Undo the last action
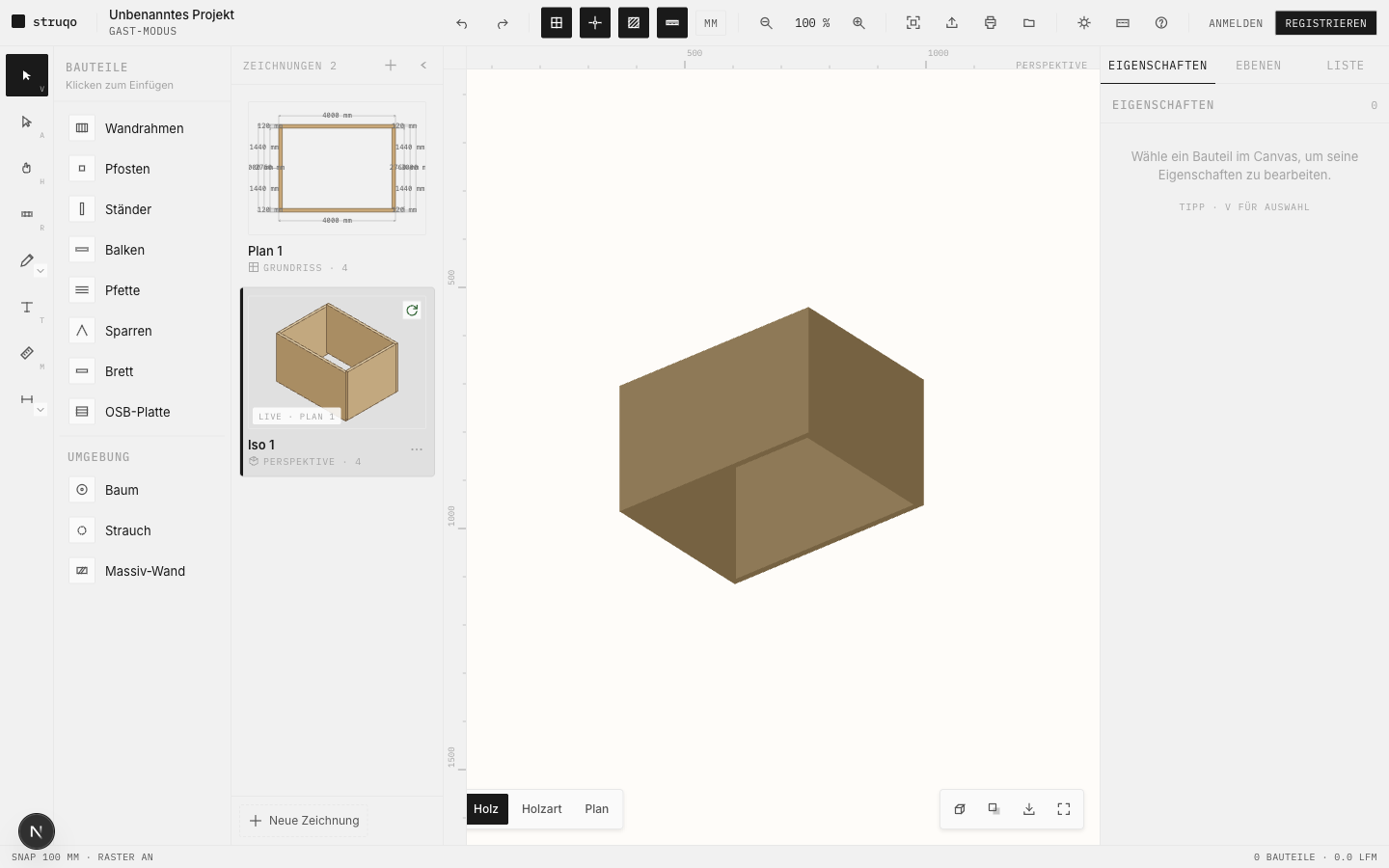 point(462,23)
